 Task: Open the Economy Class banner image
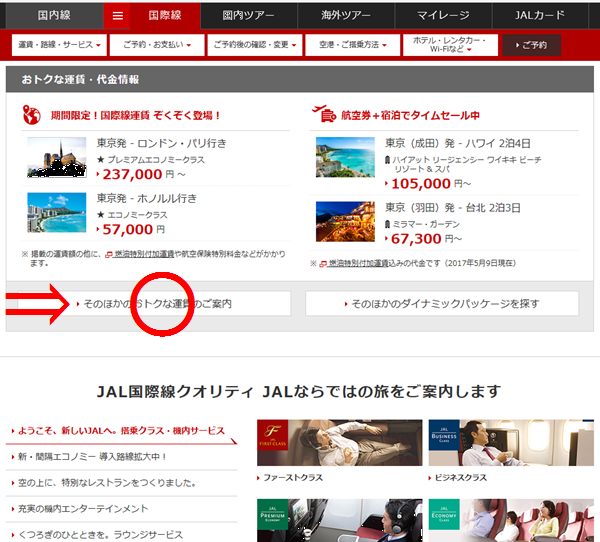[511, 521]
